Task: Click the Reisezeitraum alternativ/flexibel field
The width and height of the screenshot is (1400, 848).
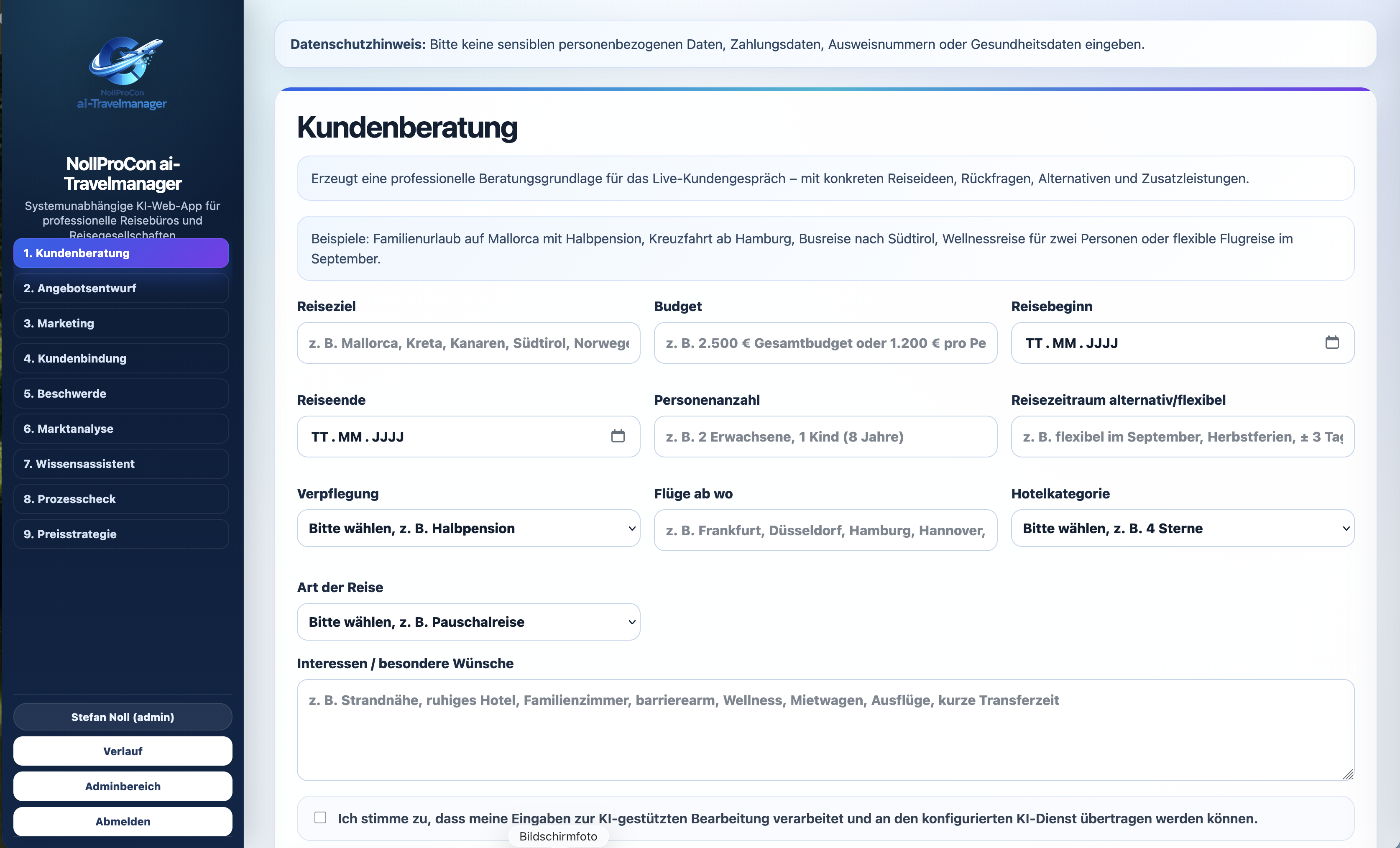Action: [1183, 437]
